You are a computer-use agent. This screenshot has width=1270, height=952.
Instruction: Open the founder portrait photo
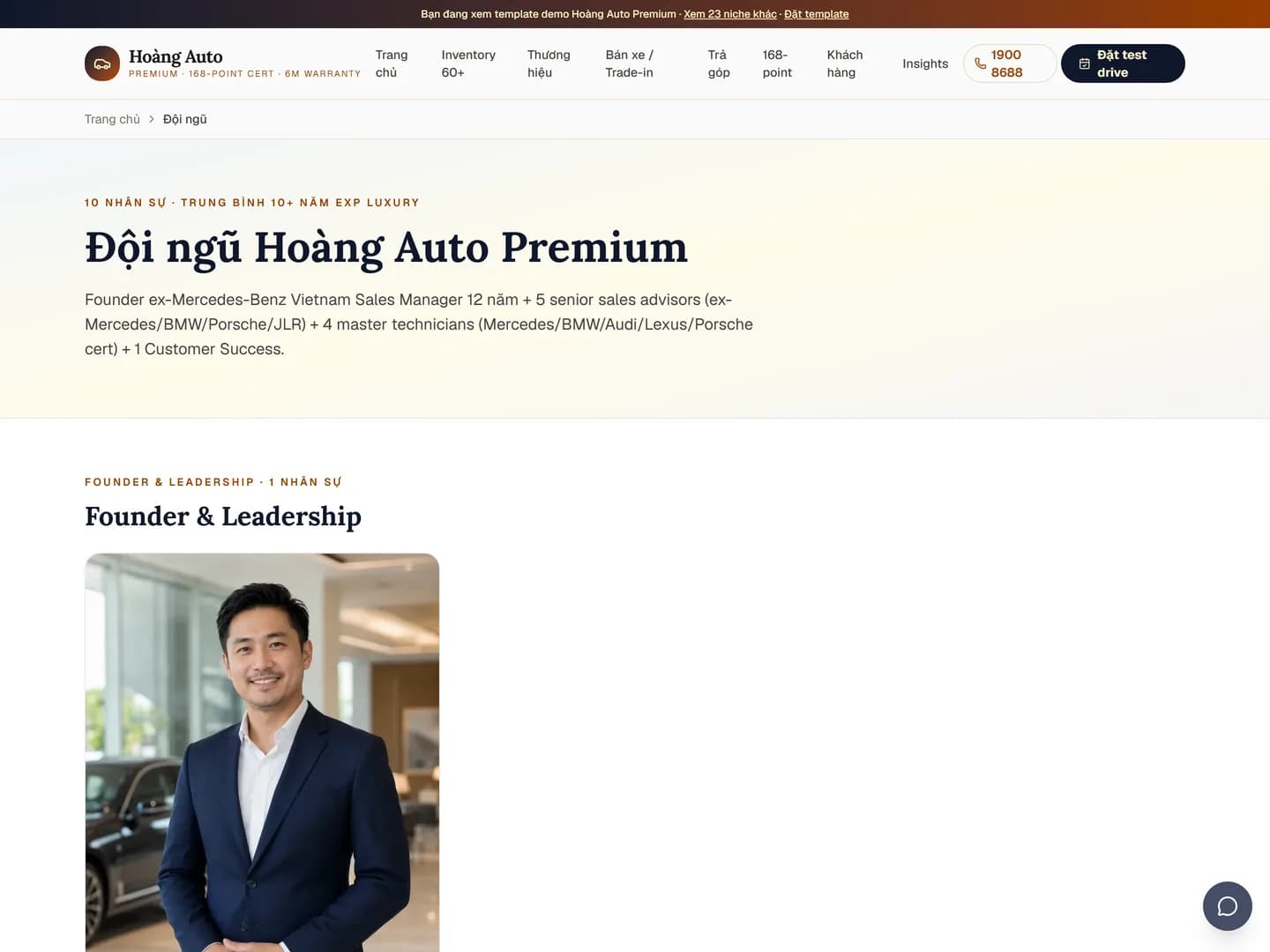pos(262,753)
